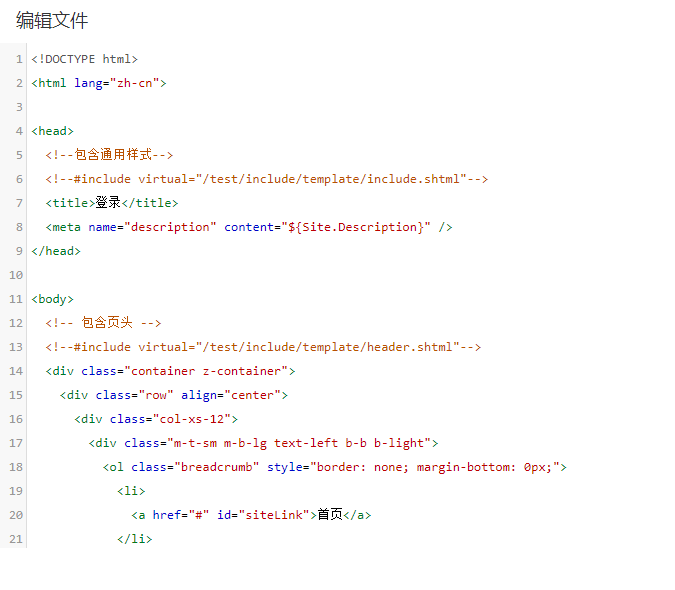Click the opening head tag

click(53, 131)
